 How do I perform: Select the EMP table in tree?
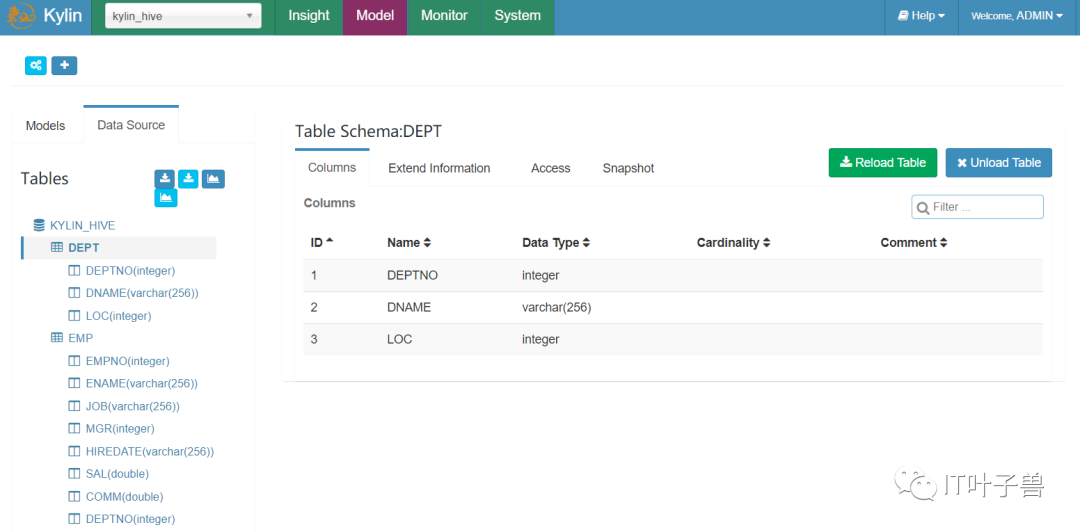click(x=81, y=338)
